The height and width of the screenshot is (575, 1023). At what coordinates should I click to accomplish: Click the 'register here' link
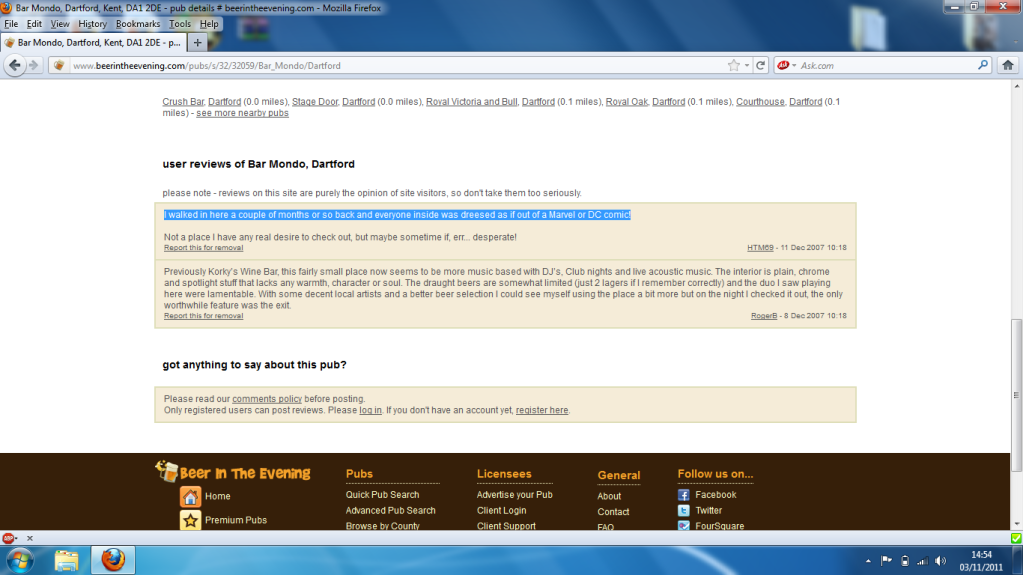pyautogui.click(x=541, y=410)
